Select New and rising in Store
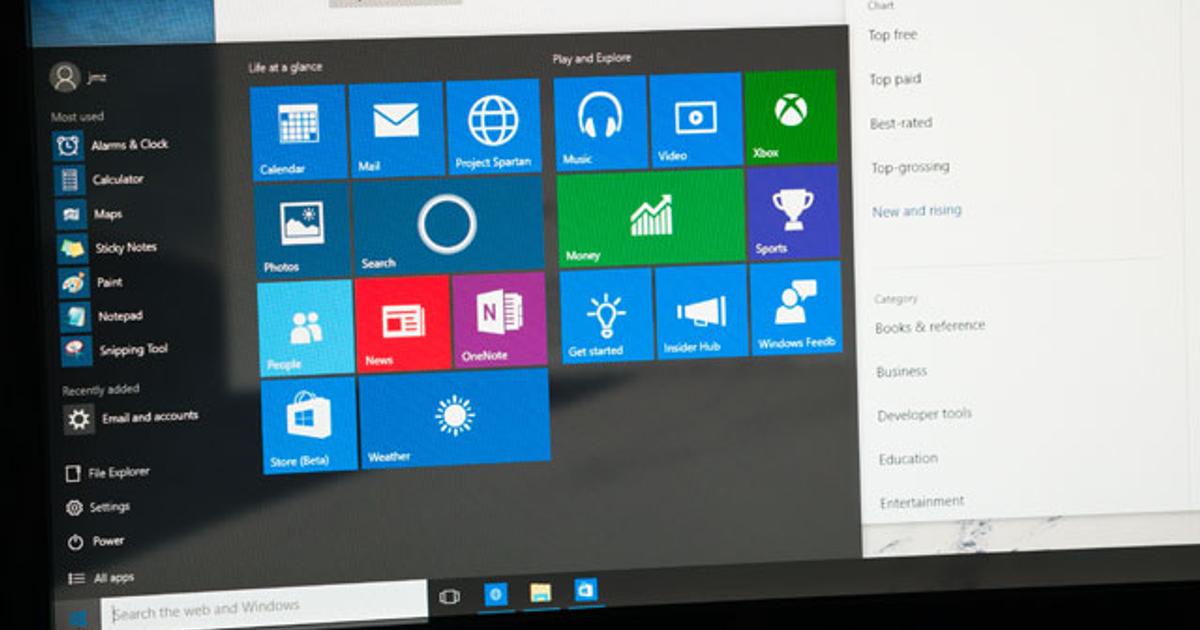 917,211
